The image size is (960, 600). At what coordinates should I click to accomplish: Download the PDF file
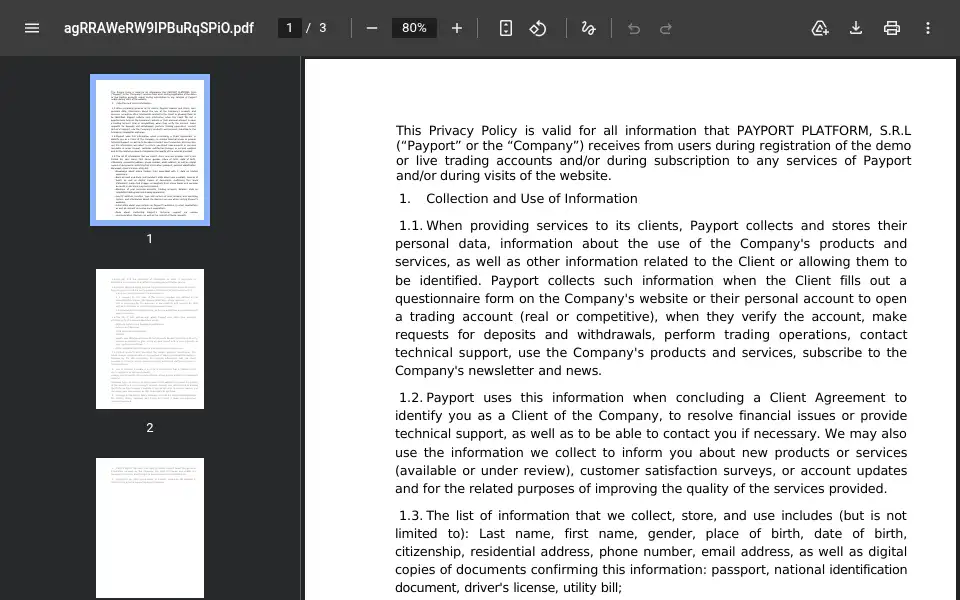tap(856, 28)
